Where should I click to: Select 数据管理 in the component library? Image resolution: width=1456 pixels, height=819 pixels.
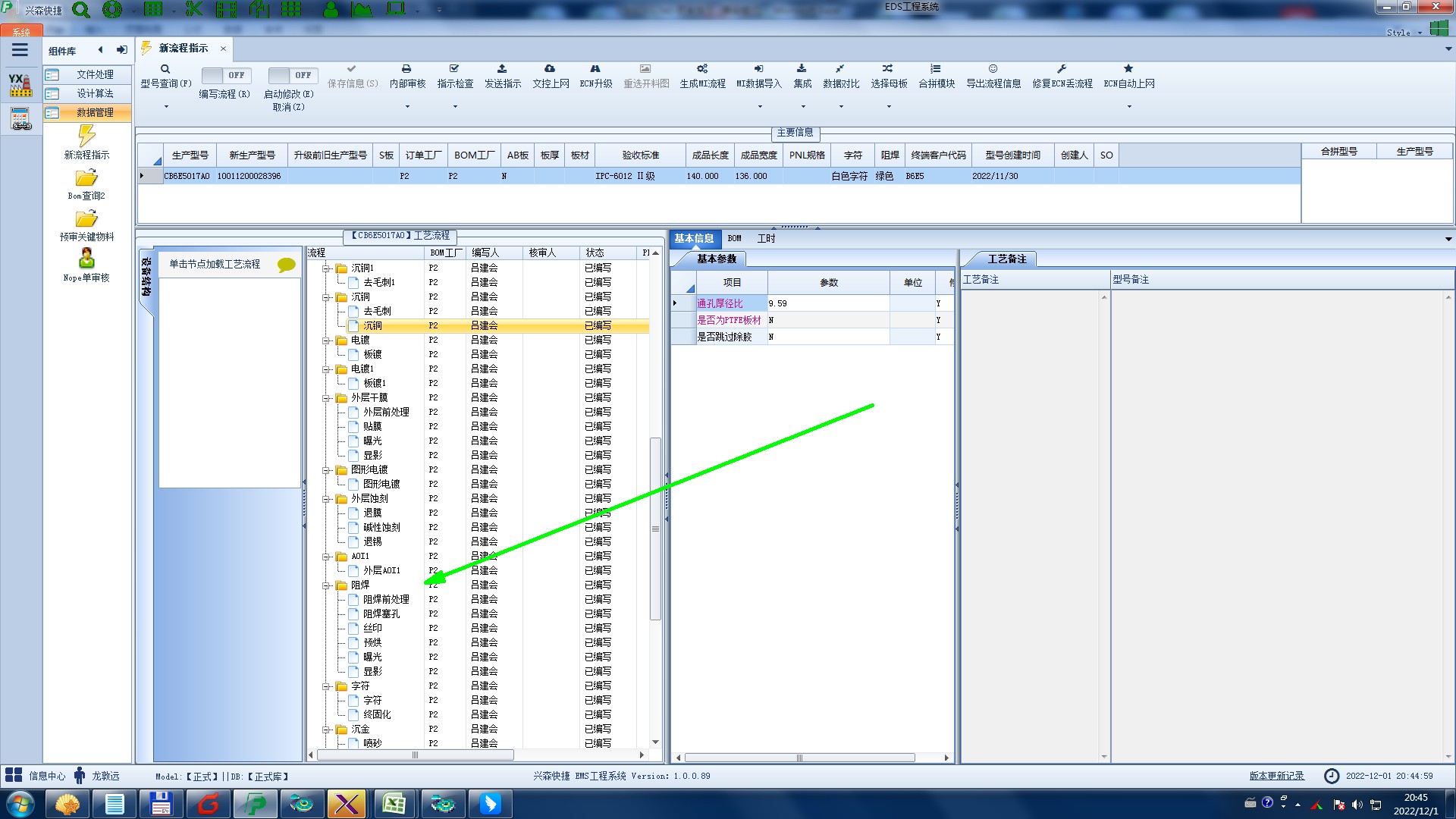point(95,112)
